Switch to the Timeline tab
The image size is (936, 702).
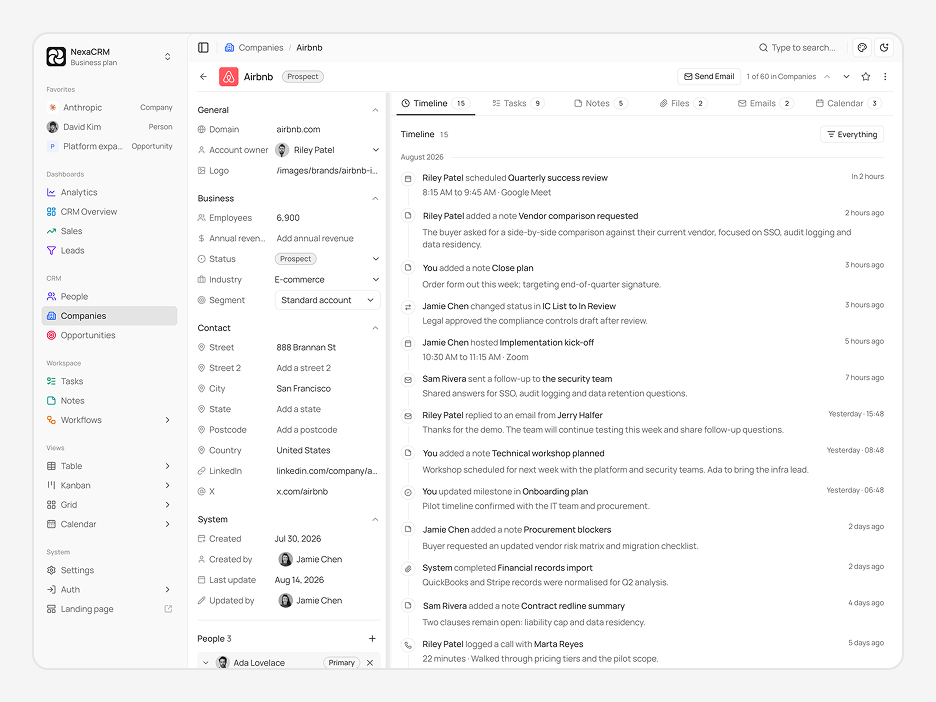[435, 103]
